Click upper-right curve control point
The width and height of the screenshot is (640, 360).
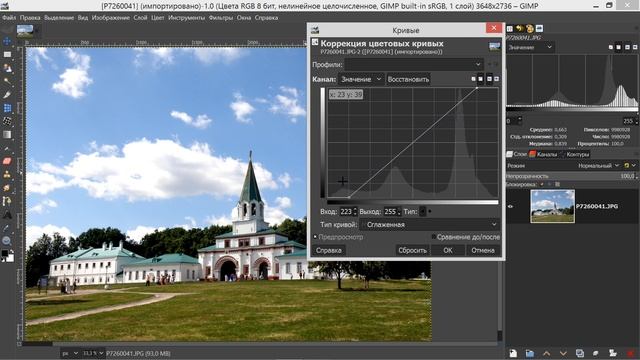coord(477,88)
